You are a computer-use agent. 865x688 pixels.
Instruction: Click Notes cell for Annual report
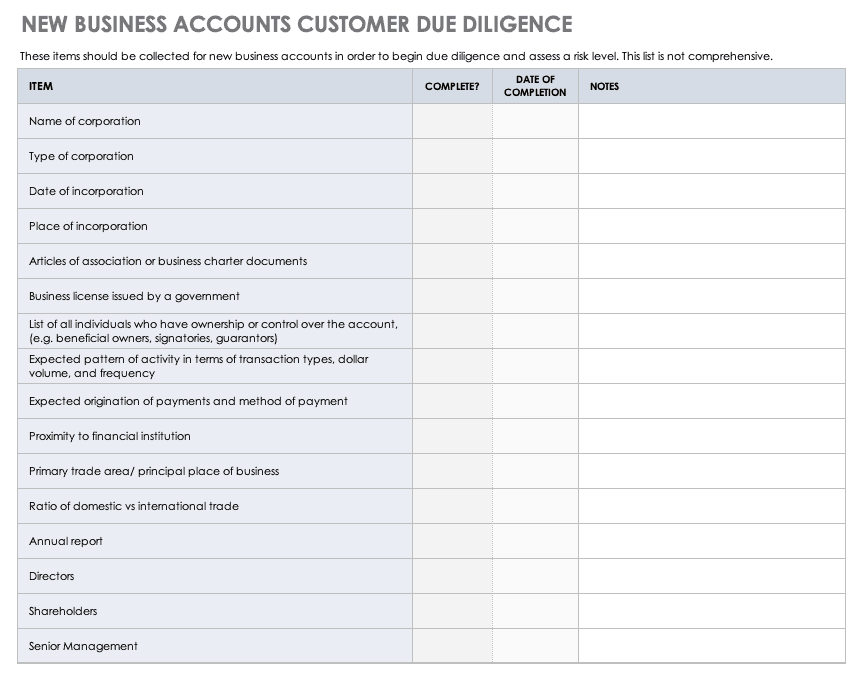click(712, 541)
